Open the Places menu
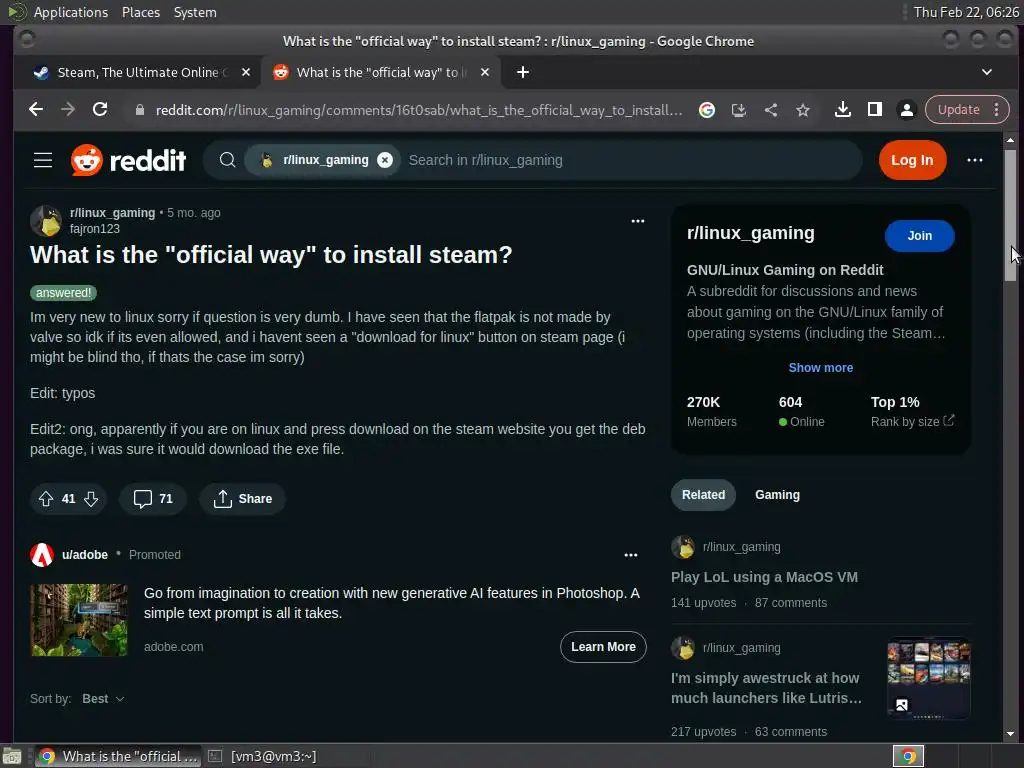Screen dimensions: 1024x768 [141, 12]
